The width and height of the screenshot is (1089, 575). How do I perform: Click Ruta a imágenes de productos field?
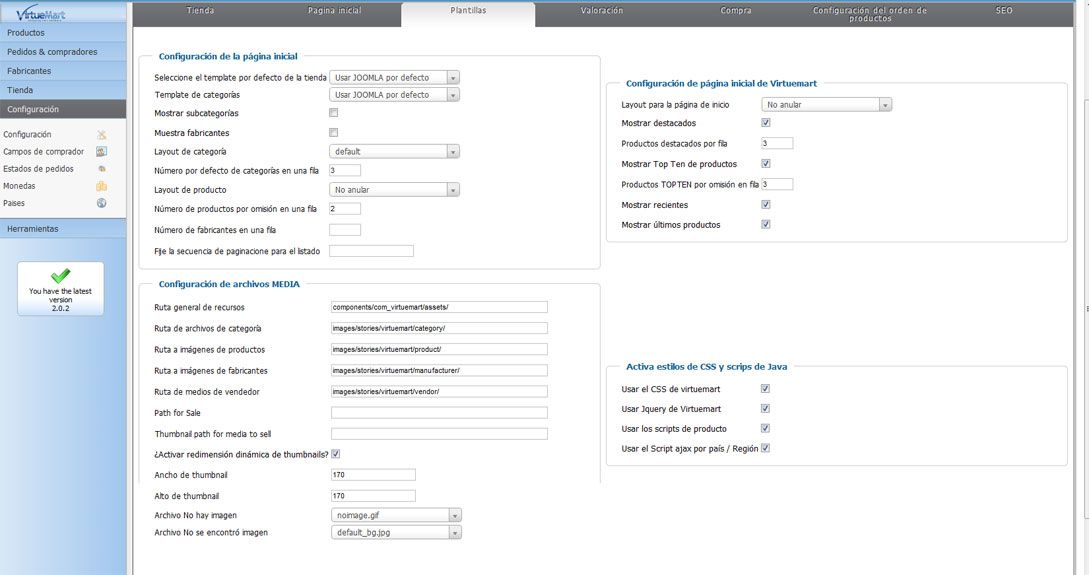[x=439, y=349]
